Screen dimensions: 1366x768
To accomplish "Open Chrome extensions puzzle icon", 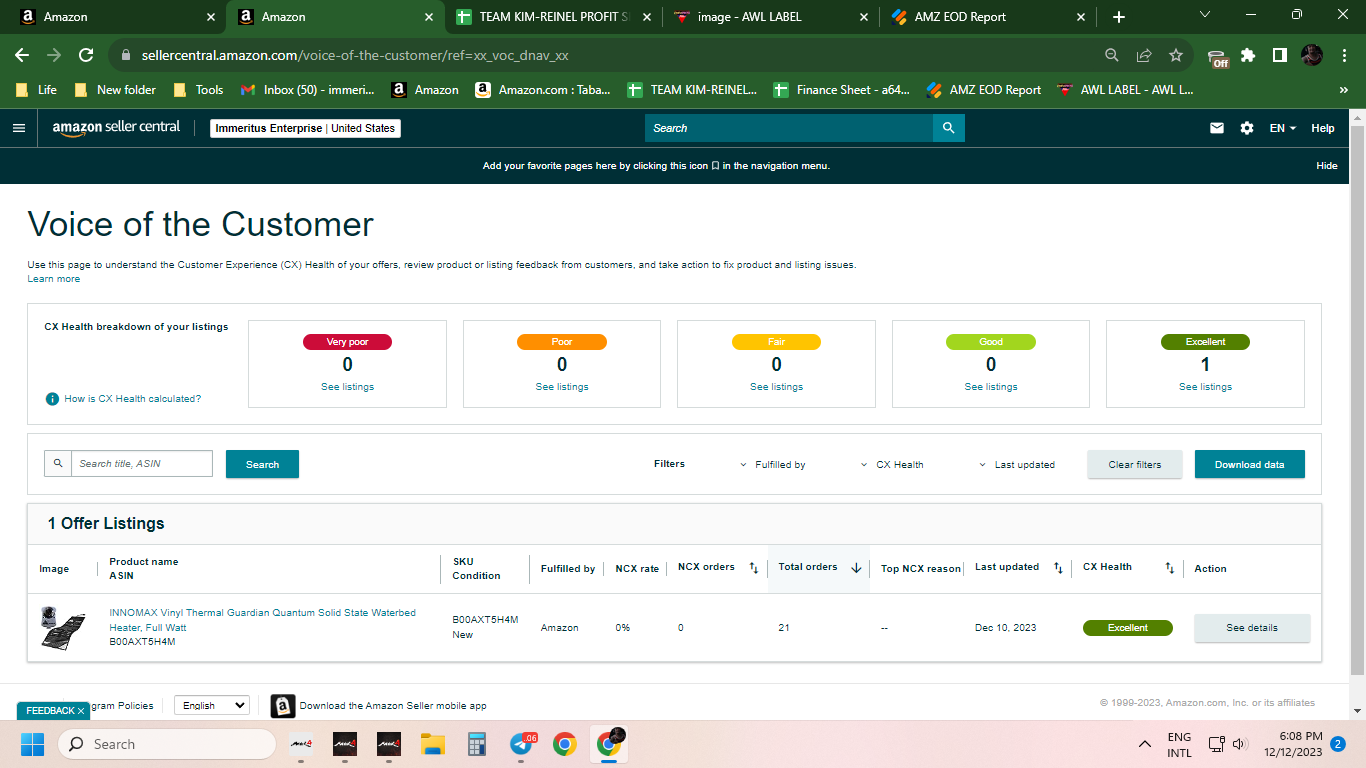I will point(1248,55).
